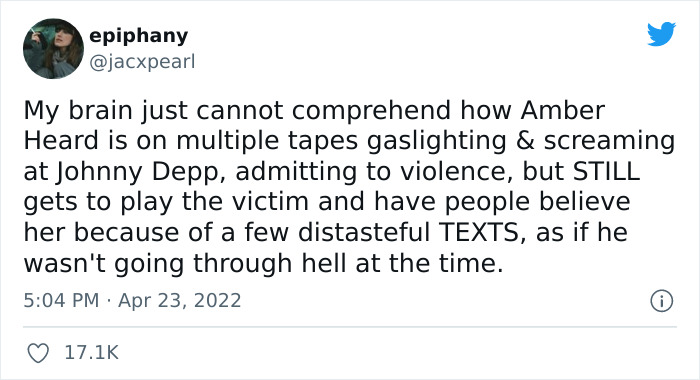This screenshot has height=380, width=700.
Task: Click the Twitter bird logo
Action: pyautogui.click(x=661, y=34)
